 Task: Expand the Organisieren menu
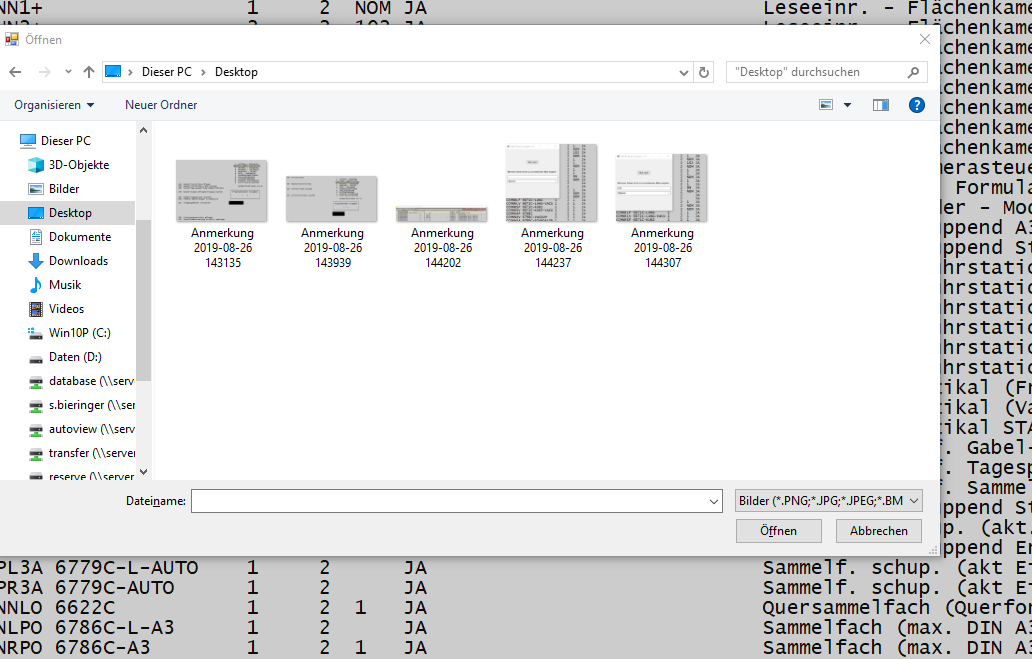[x=54, y=105]
